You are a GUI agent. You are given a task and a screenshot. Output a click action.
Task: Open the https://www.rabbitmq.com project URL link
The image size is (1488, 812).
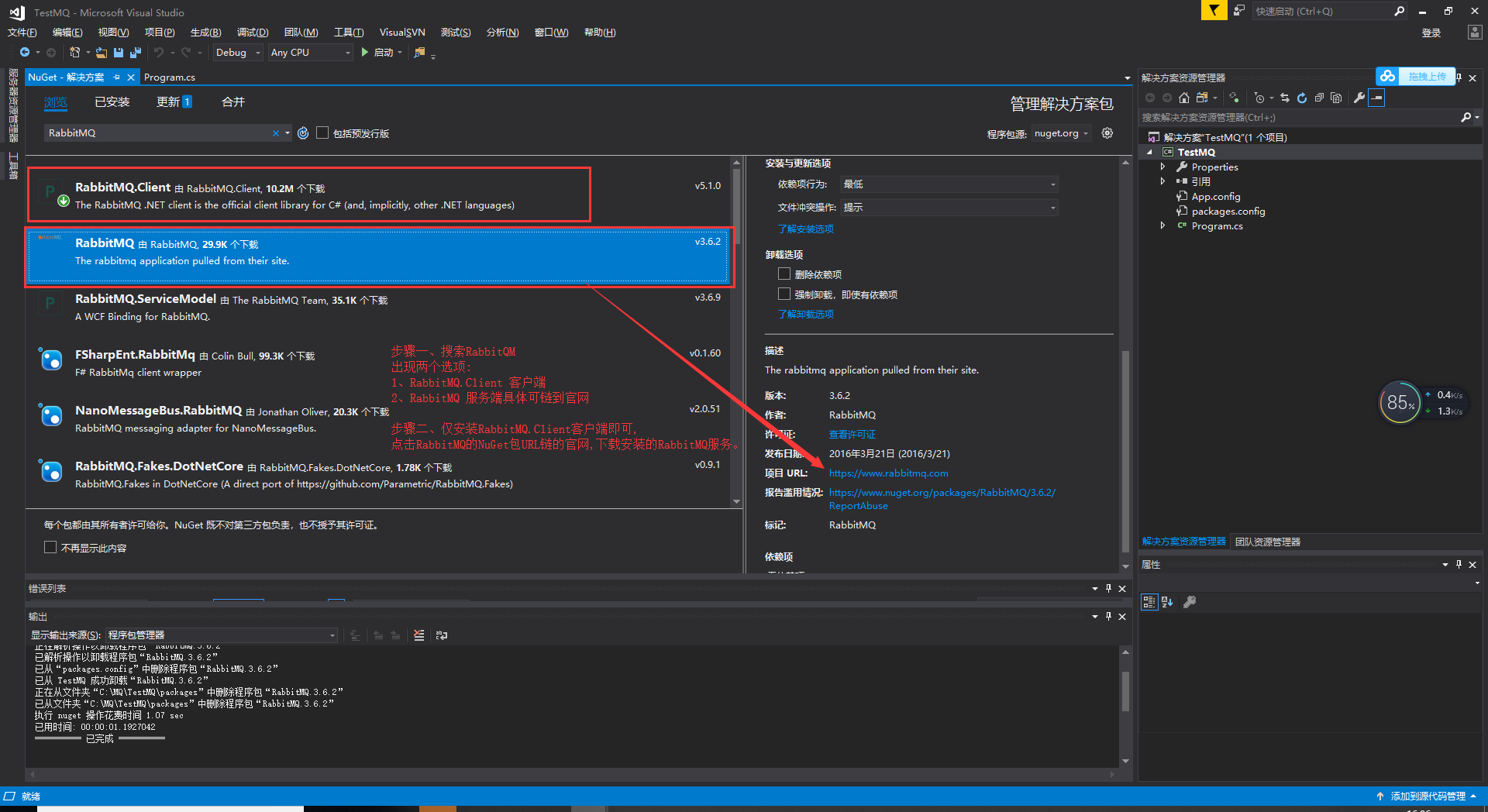pyautogui.click(x=889, y=473)
